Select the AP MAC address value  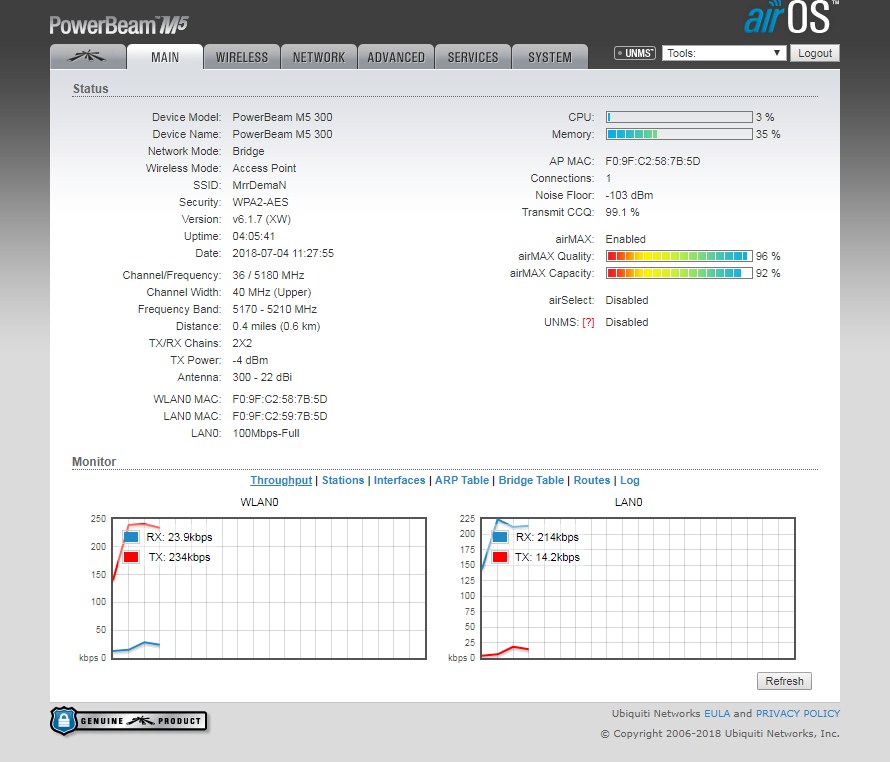(653, 161)
